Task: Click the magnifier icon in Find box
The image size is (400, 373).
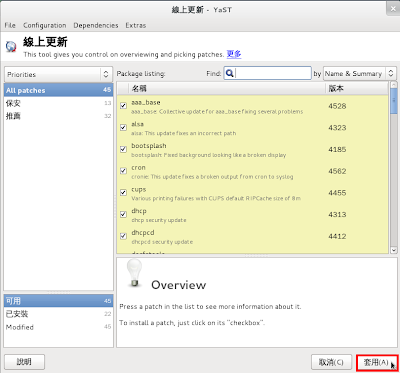Action: coord(229,73)
